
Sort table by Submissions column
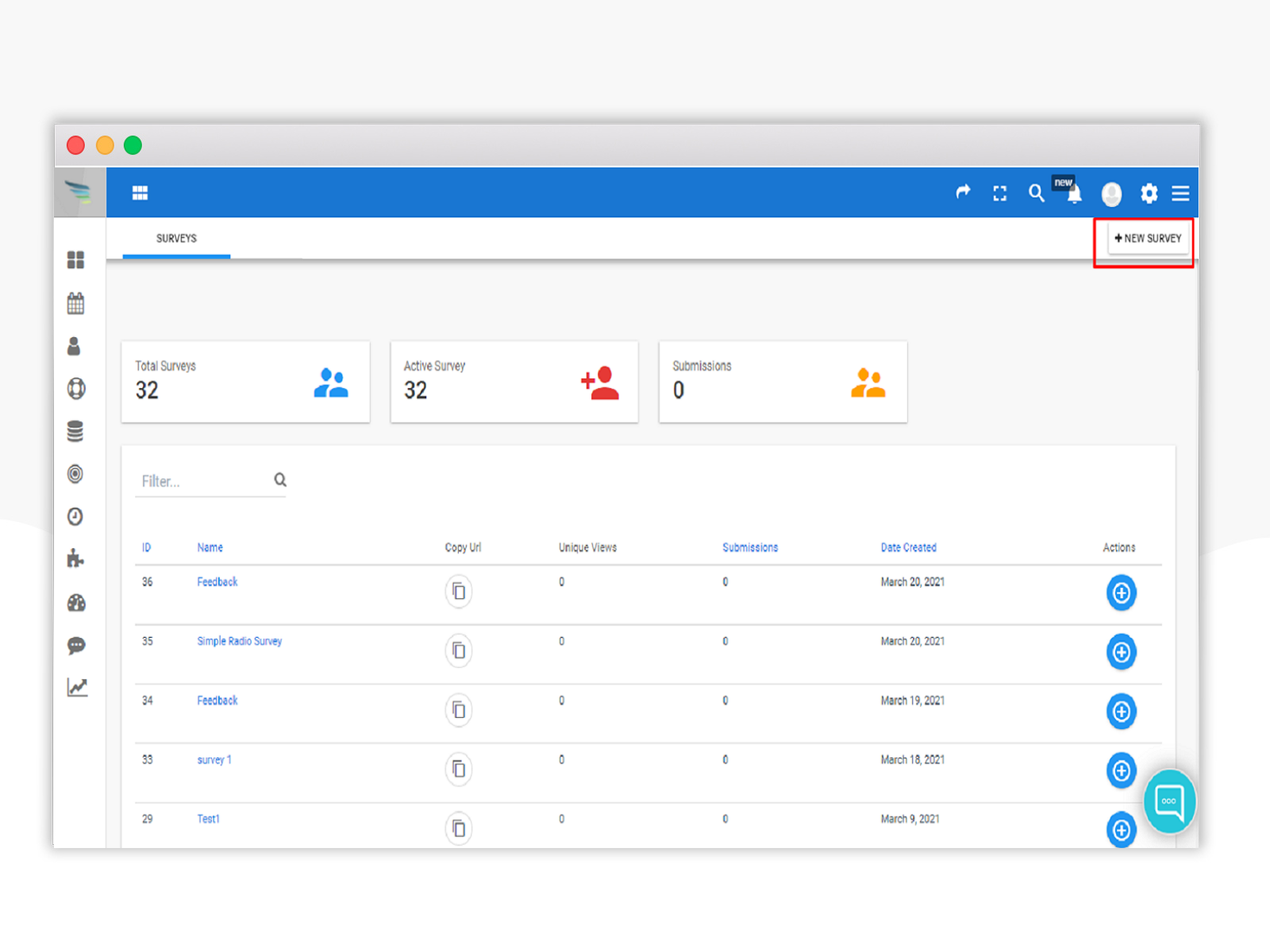[750, 547]
